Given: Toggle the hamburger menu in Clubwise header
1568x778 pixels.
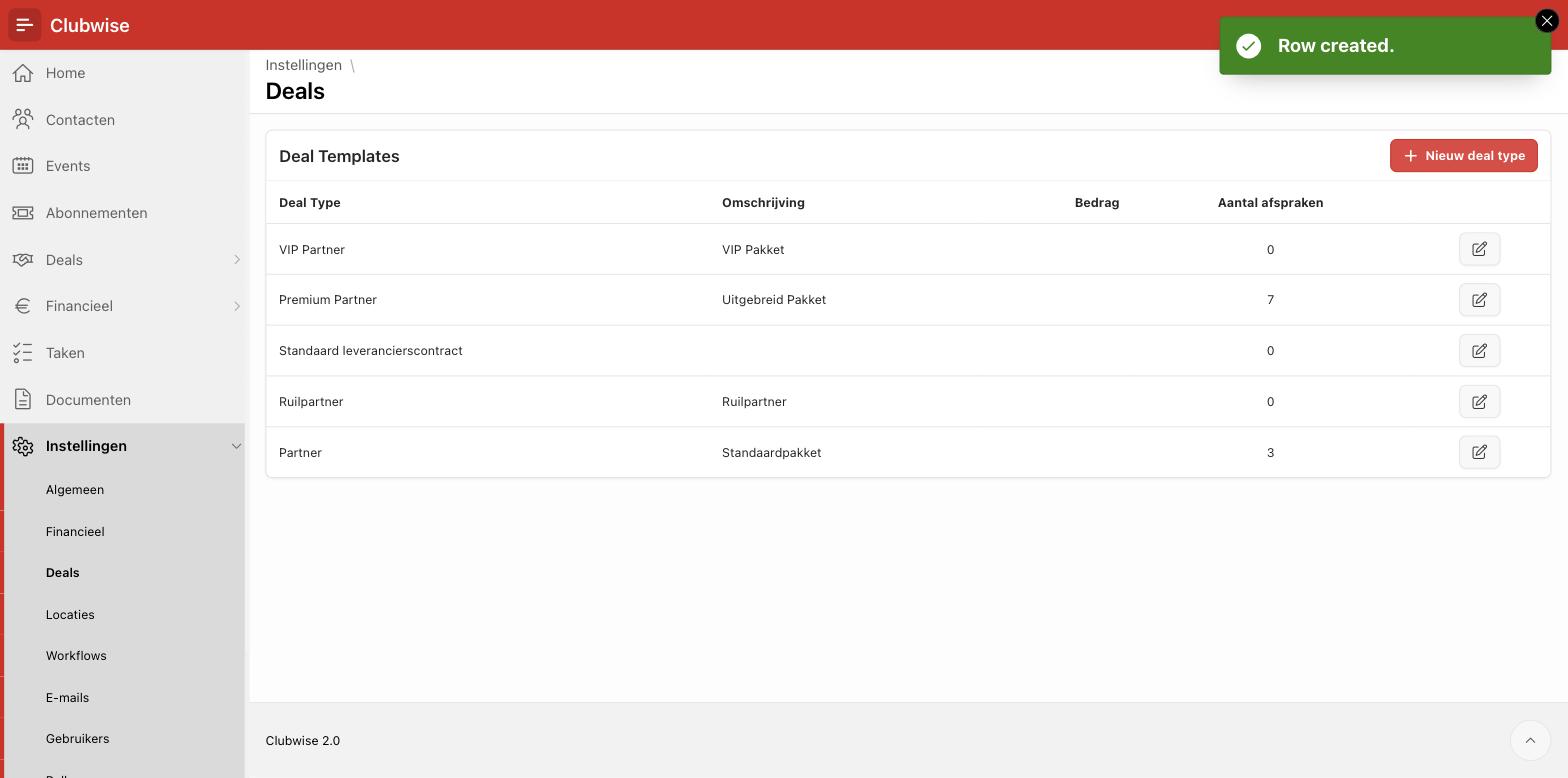Looking at the screenshot, I should (x=25, y=25).
